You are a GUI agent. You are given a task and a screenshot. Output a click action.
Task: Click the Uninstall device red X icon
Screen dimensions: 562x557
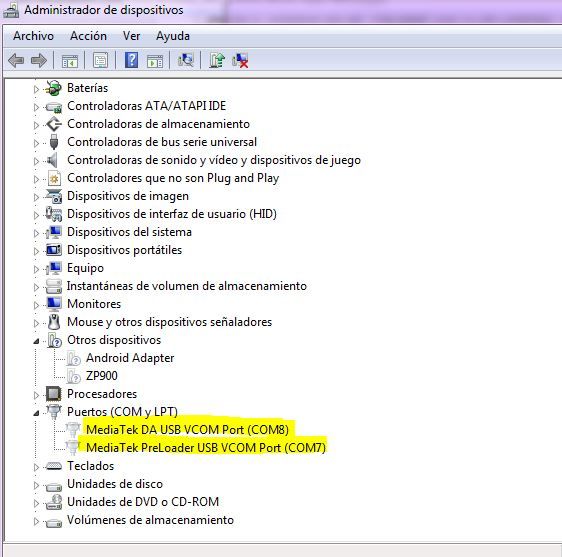pos(240,60)
